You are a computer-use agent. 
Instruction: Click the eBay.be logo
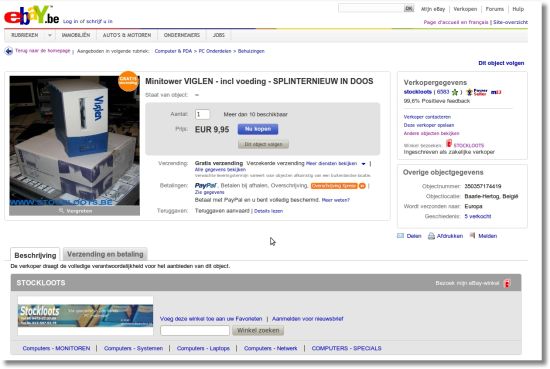click(32, 16)
